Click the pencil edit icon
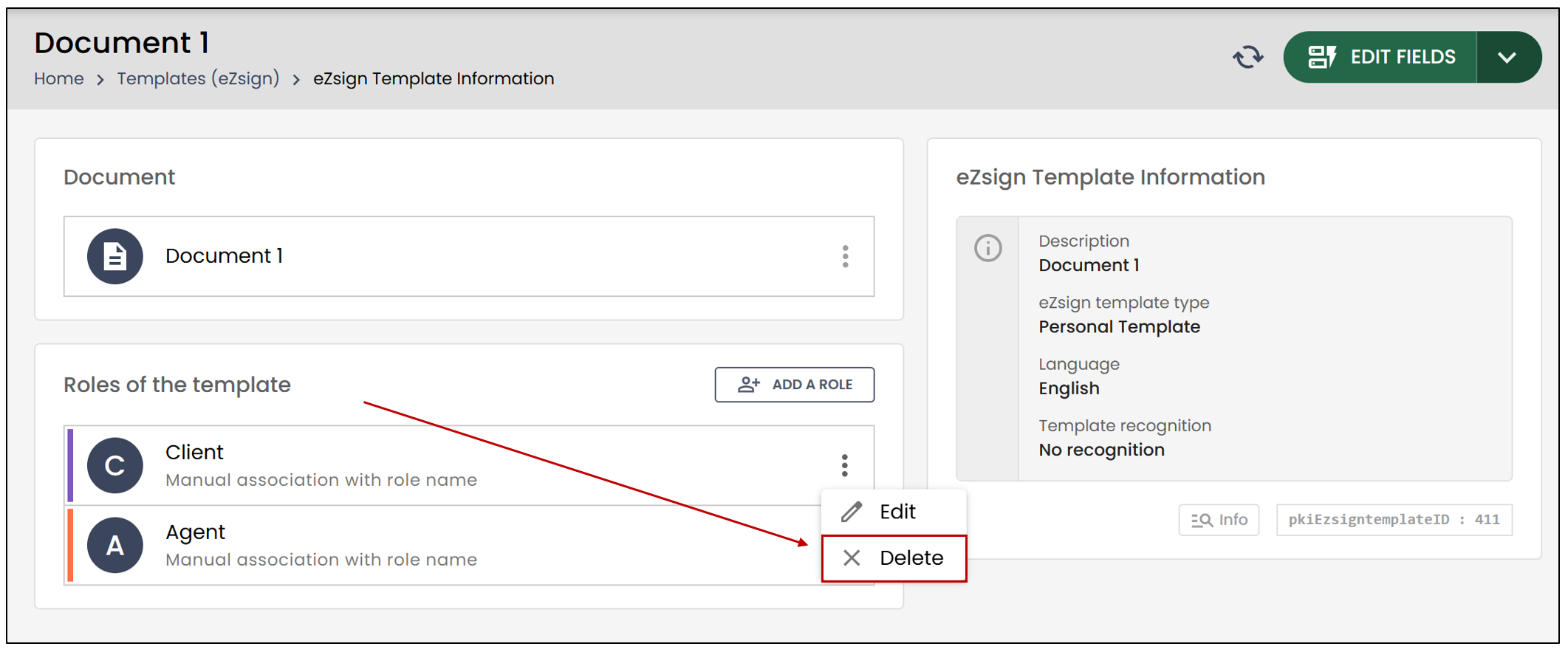 pyautogui.click(x=852, y=512)
